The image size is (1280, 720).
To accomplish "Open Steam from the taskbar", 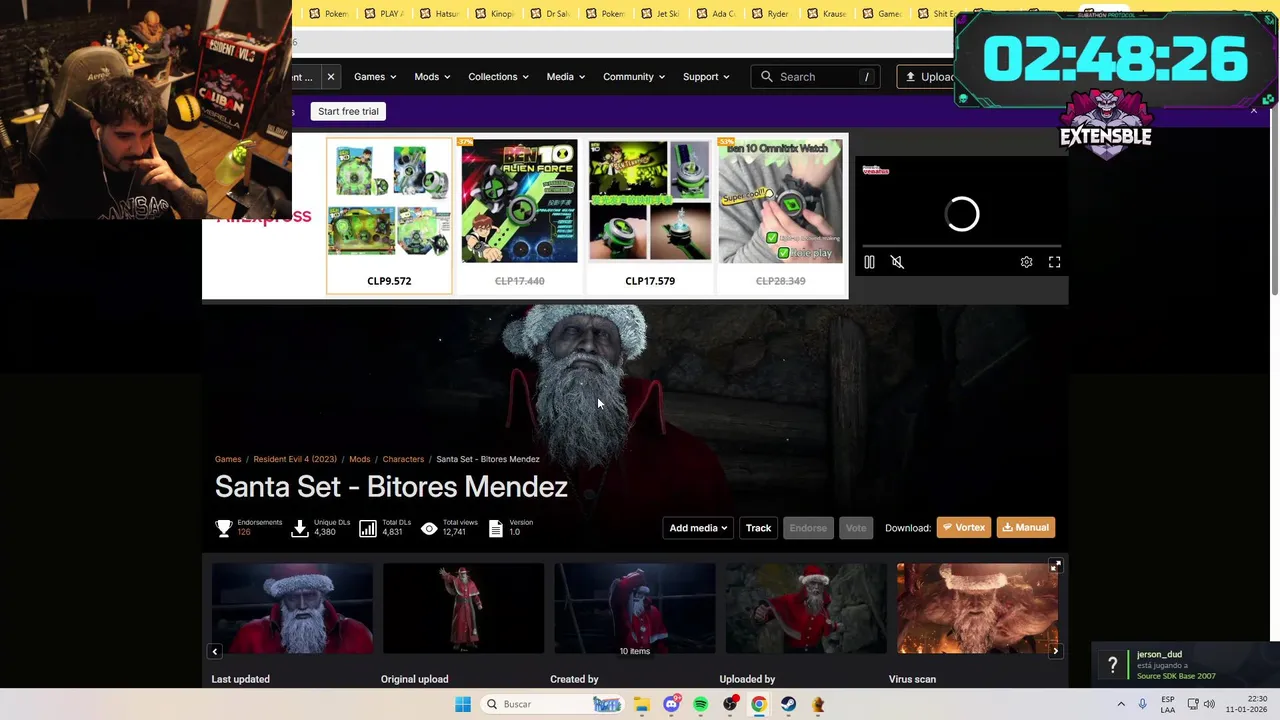I will [x=789, y=704].
